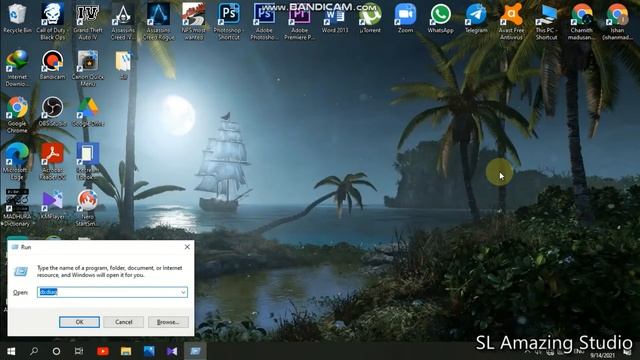Open Cortana circle on the taskbar

pyautogui.click(x=56, y=351)
